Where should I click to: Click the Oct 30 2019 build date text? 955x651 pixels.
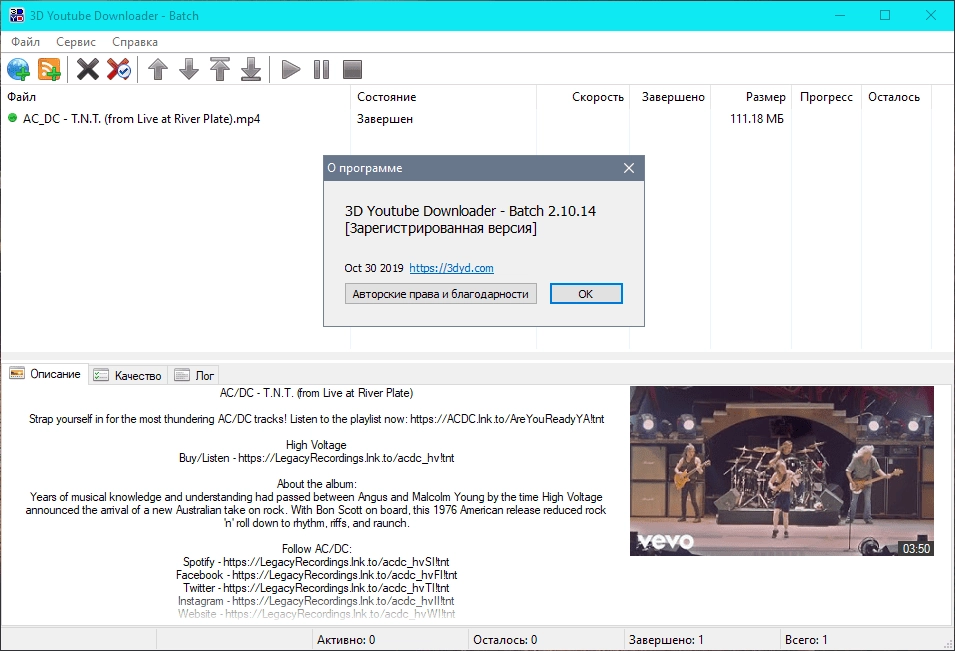click(373, 268)
